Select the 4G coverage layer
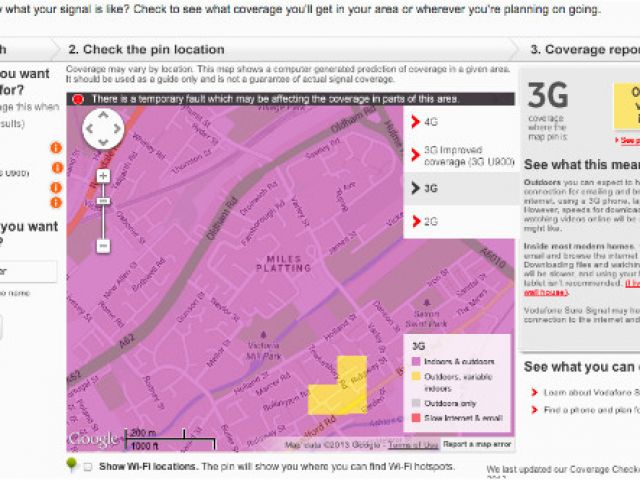 [459, 122]
